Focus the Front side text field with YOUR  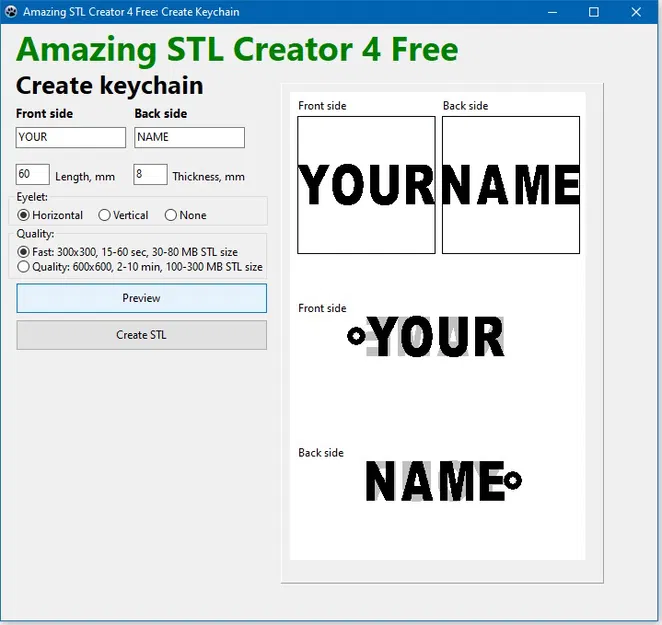(x=71, y=138)
